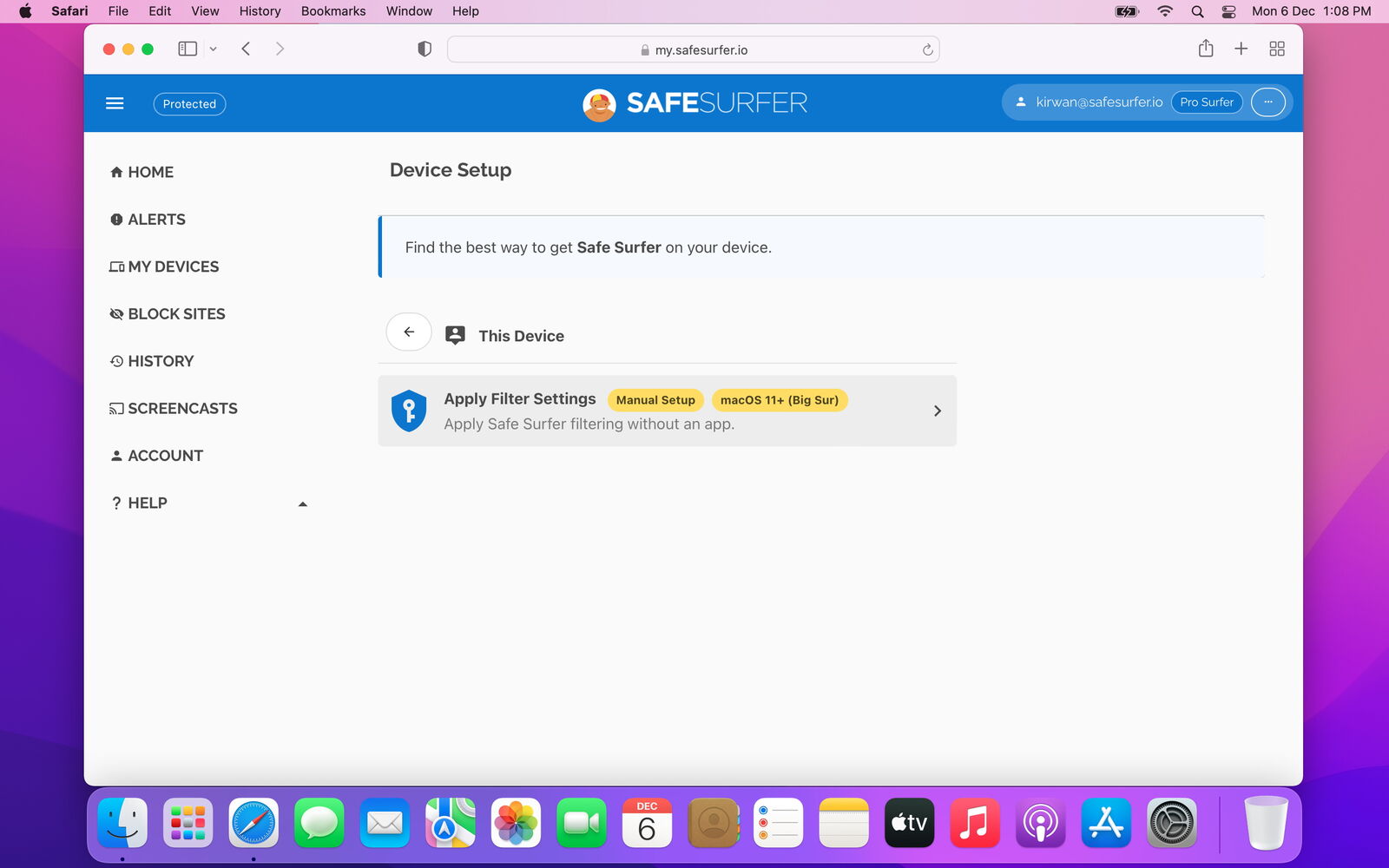Open Launchpad from the Dock
The height and width of the screenshot is (868, 1389).
point(188,823)
